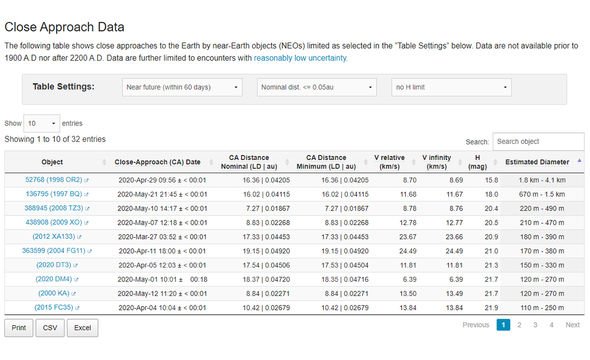Viewport: 590px width, 360px height.
Task: Select H magnitude value 21.9
Action: pyautogui.click(x=491, y=308)
